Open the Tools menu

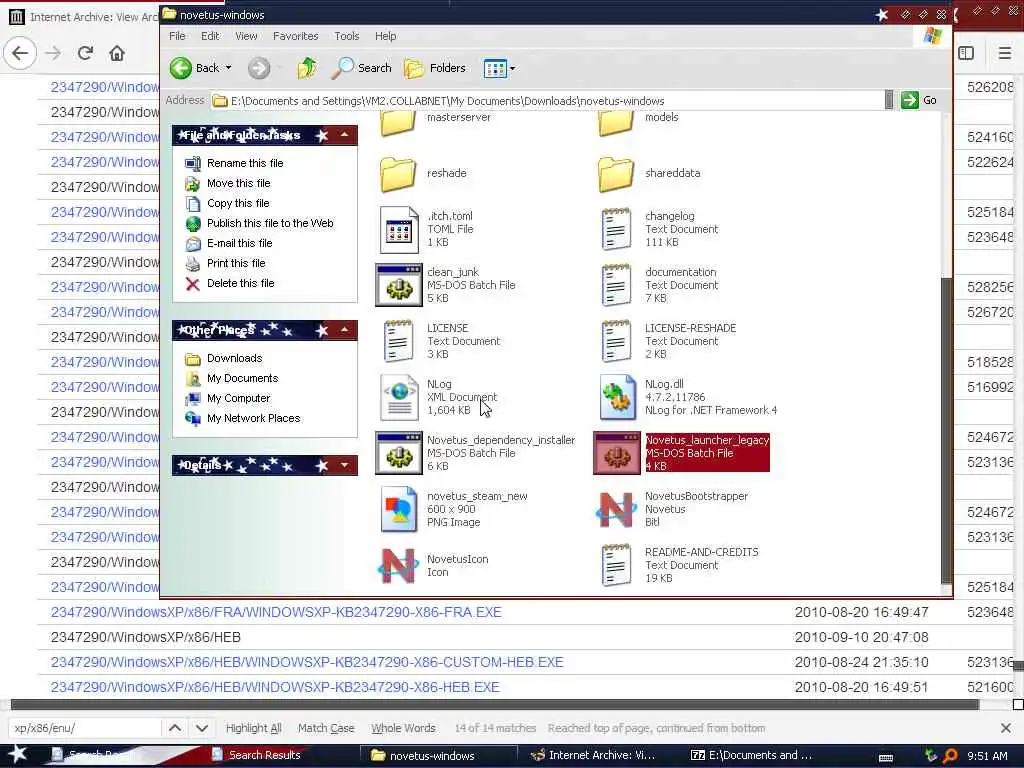pos(347,36)
